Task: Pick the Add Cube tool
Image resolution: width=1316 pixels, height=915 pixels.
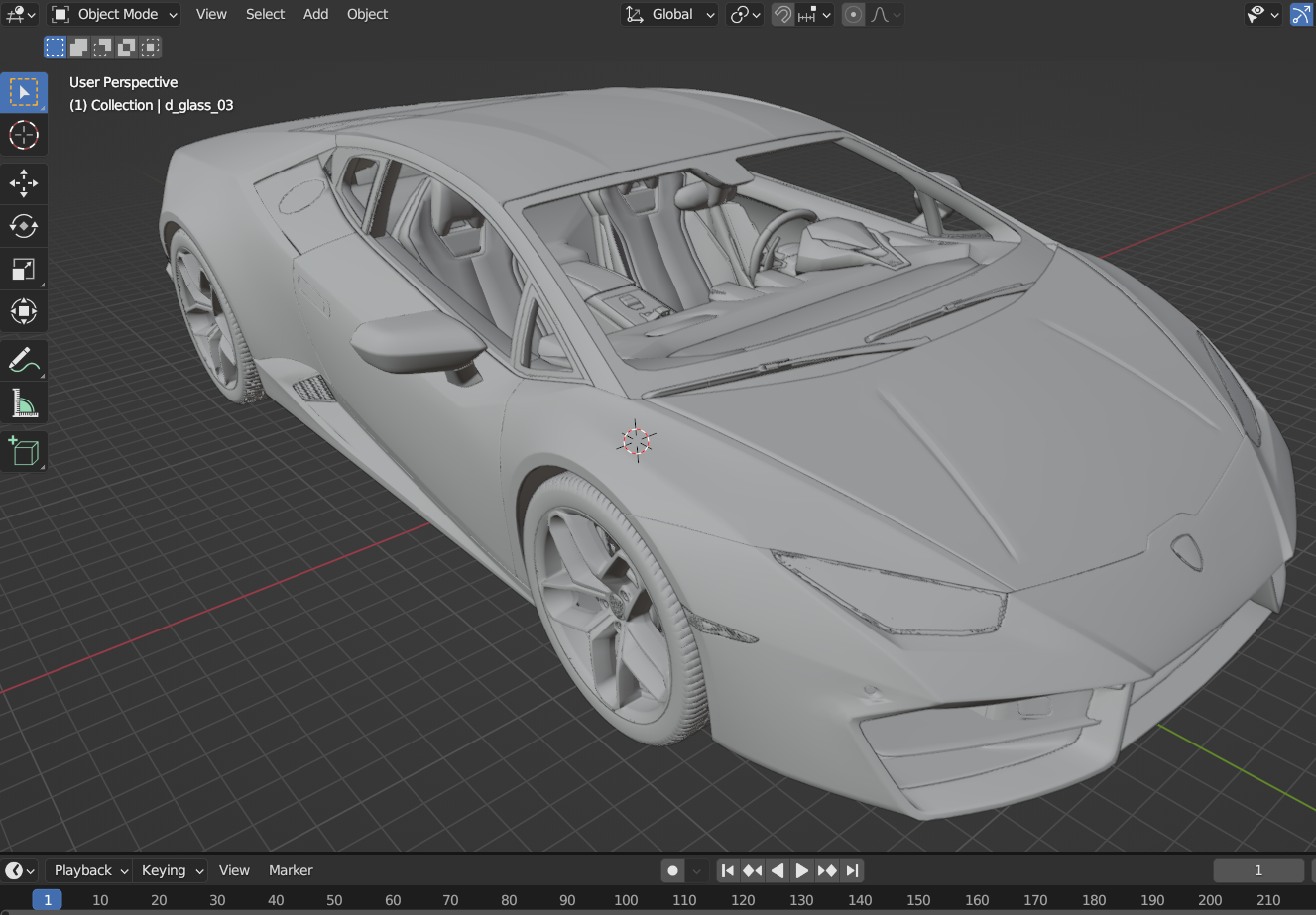Action: [24, 451]
